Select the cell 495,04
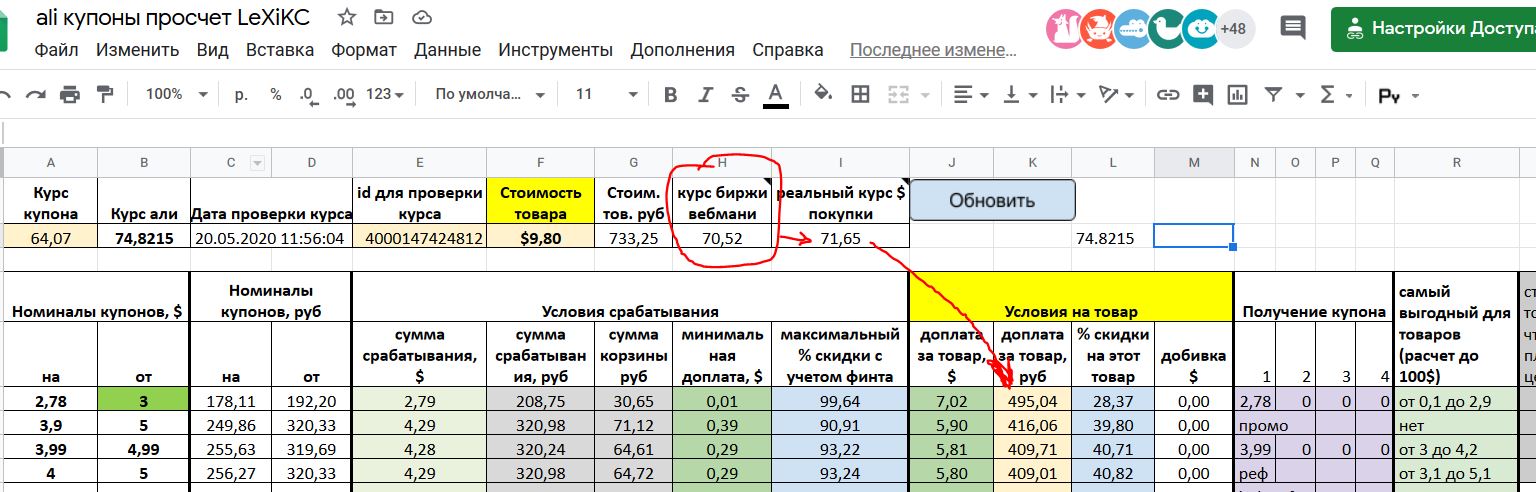This screenshot has height=492, width=1536. click(x=1032, y=402)
